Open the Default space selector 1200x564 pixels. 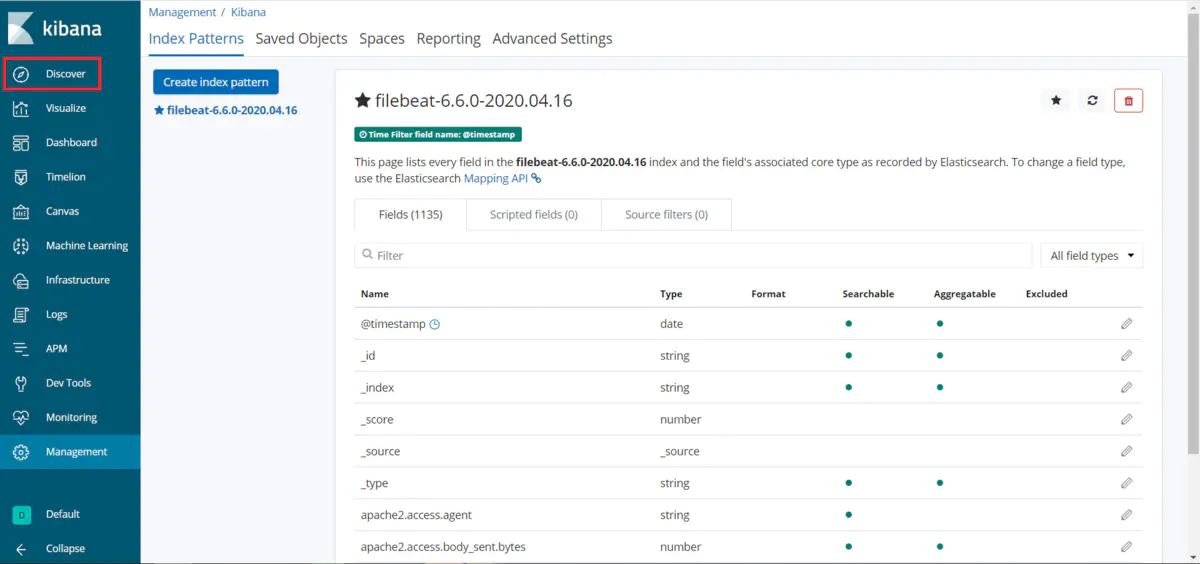[62, 514]
